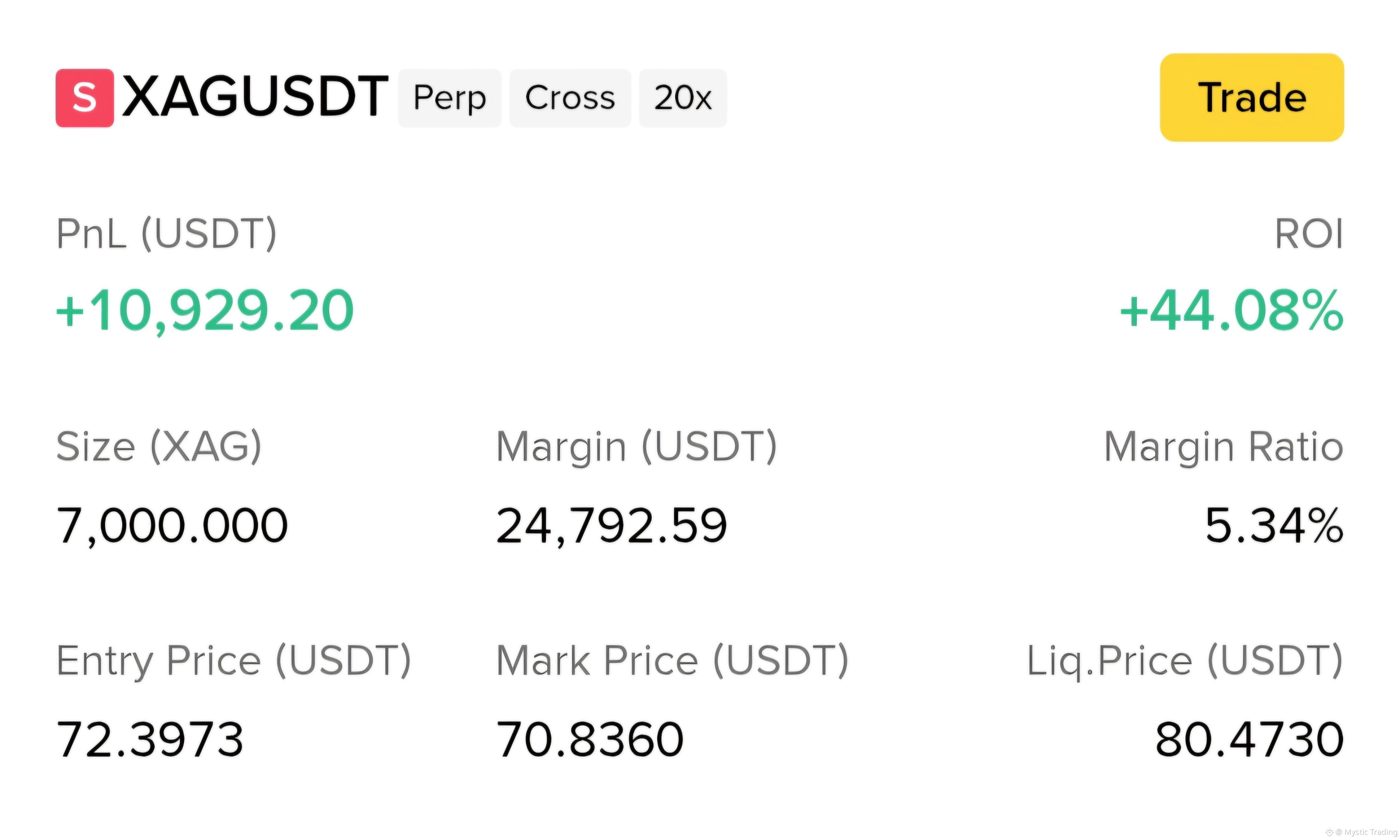Tap the ROI label

tap(1309, 233)
